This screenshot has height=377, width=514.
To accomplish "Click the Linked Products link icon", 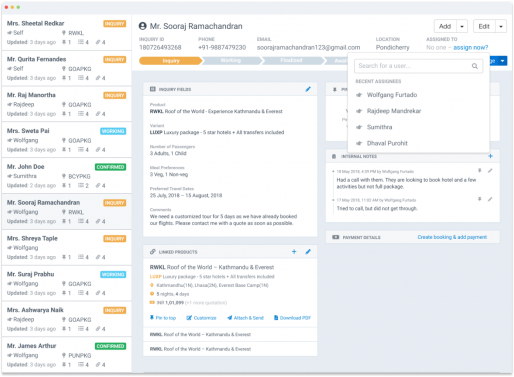I will click(x=153, y=252).
